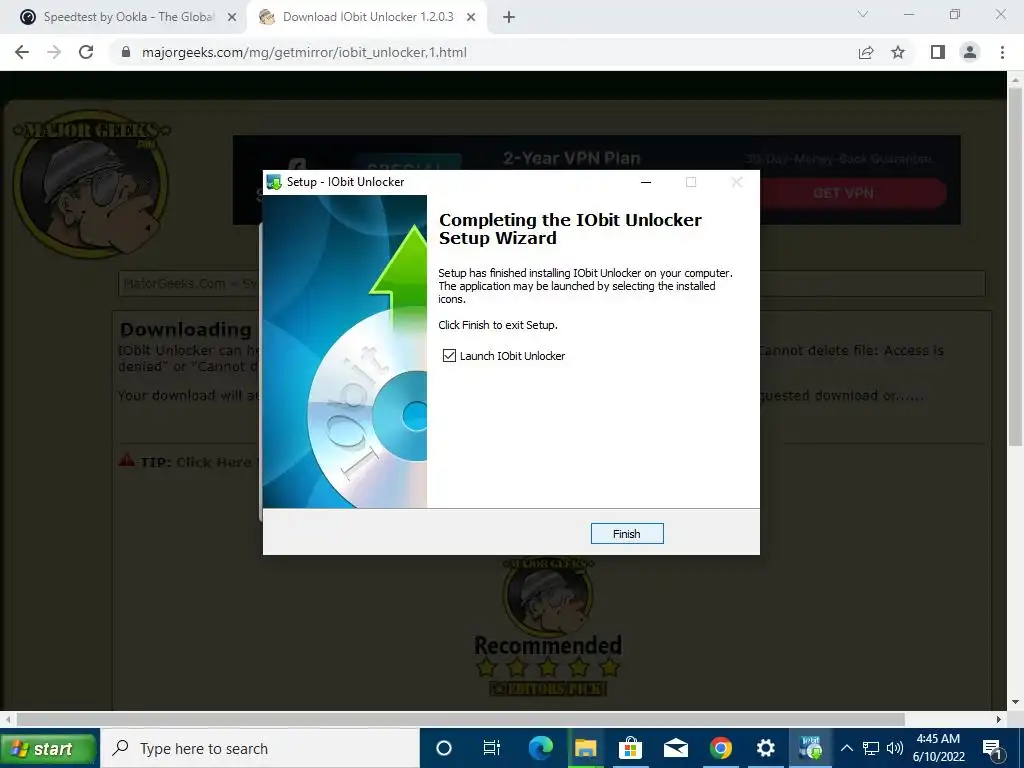Image resolution: width=1024 pixels, height=768 pixels.
Task: Click the Recommended Editors Pick badge
Action: click(548, 627)
